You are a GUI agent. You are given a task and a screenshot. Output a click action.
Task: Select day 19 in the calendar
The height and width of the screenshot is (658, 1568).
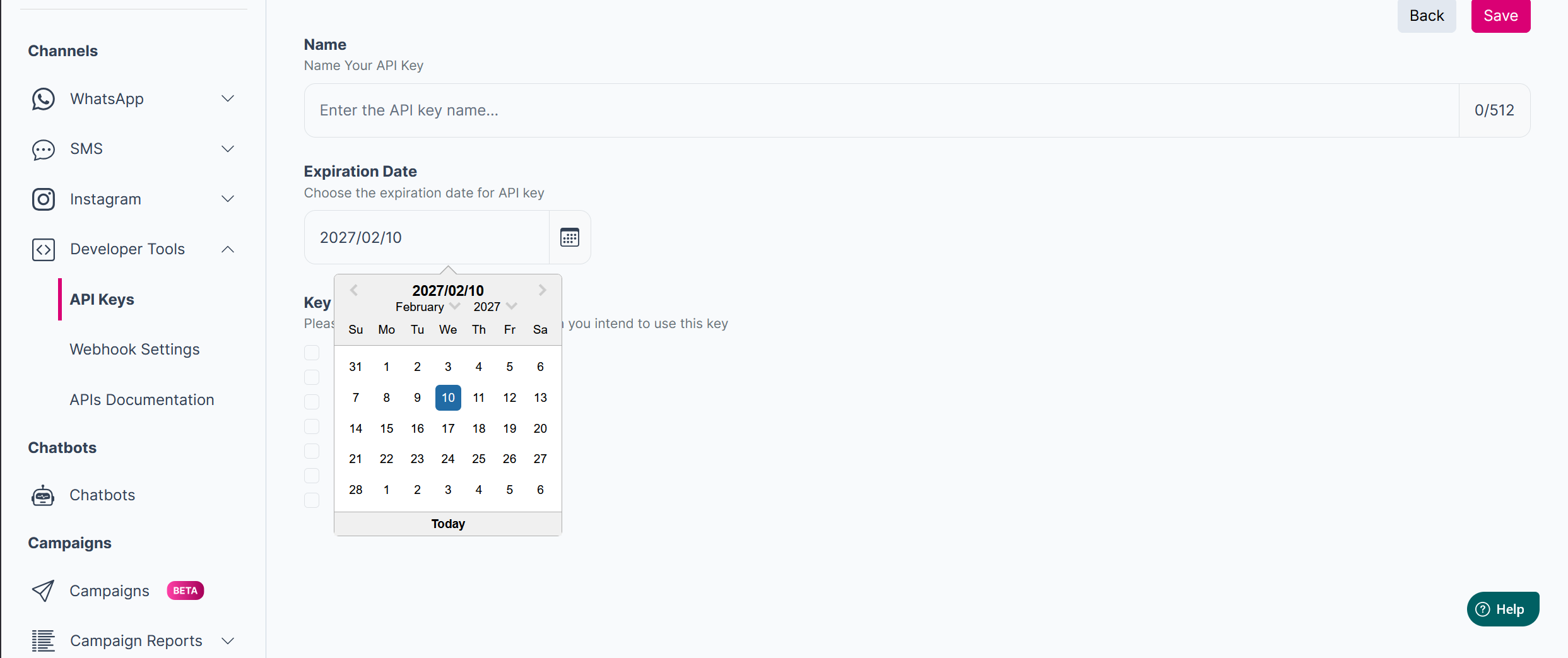pyautogui.click(x=510, y=429)
